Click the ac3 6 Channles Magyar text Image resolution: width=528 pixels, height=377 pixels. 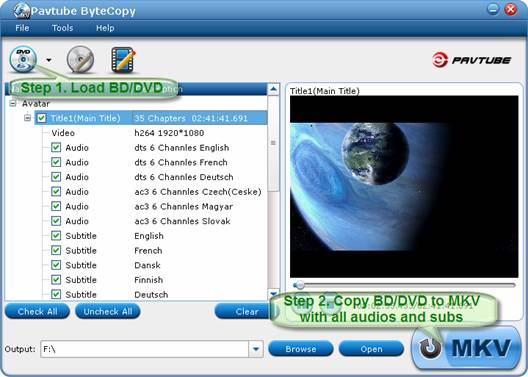click(x=184, y=206)
